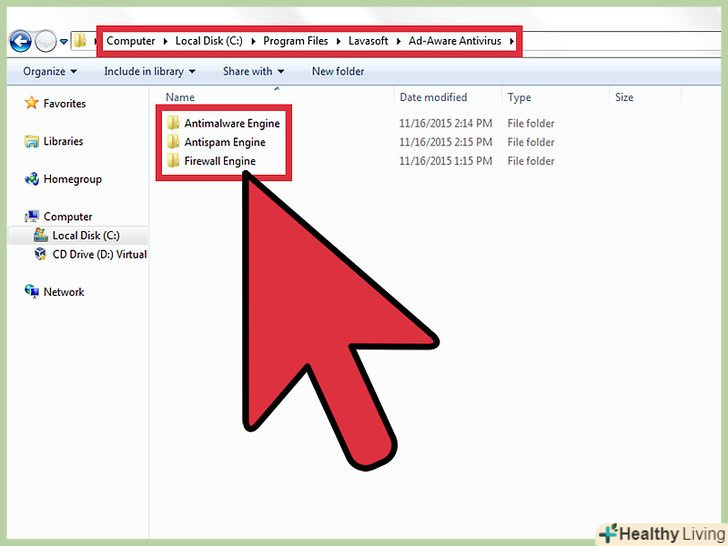Click date 11/16/2015 2:15 PM cell
This screenshot has width=728, height=546.
click(446, 142)
